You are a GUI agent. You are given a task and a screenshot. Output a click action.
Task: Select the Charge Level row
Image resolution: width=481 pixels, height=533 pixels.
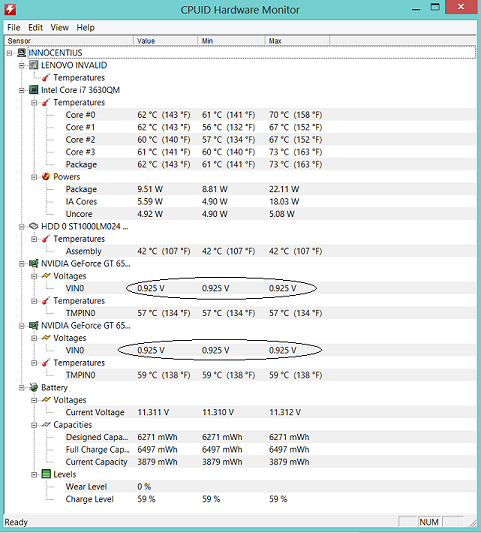click(x=270, y=499)
